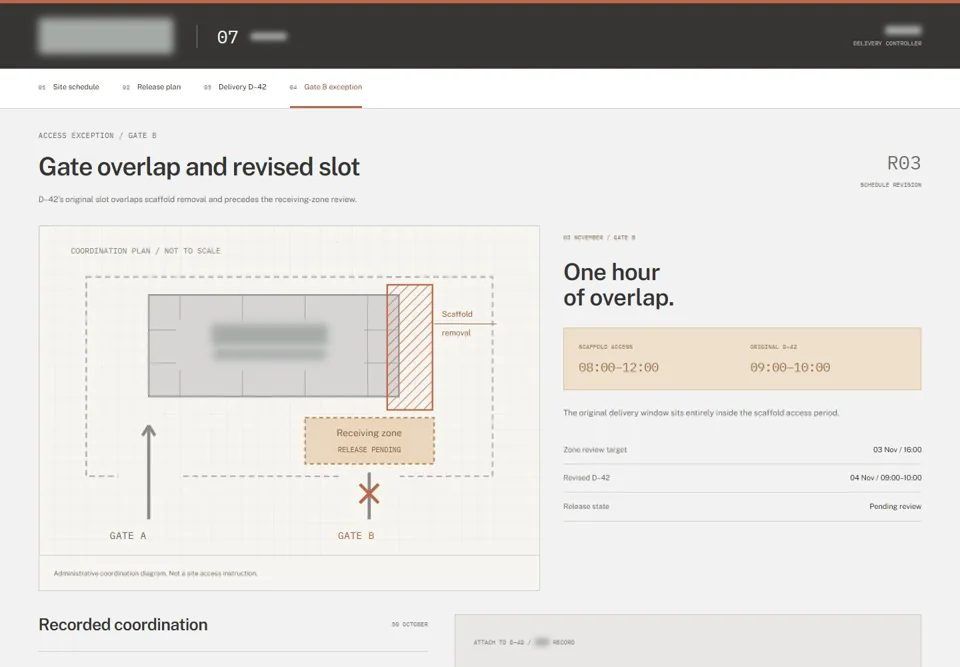Select the hatched scaffold removal zone
This screenshot has height=667, width=960.
410,347
